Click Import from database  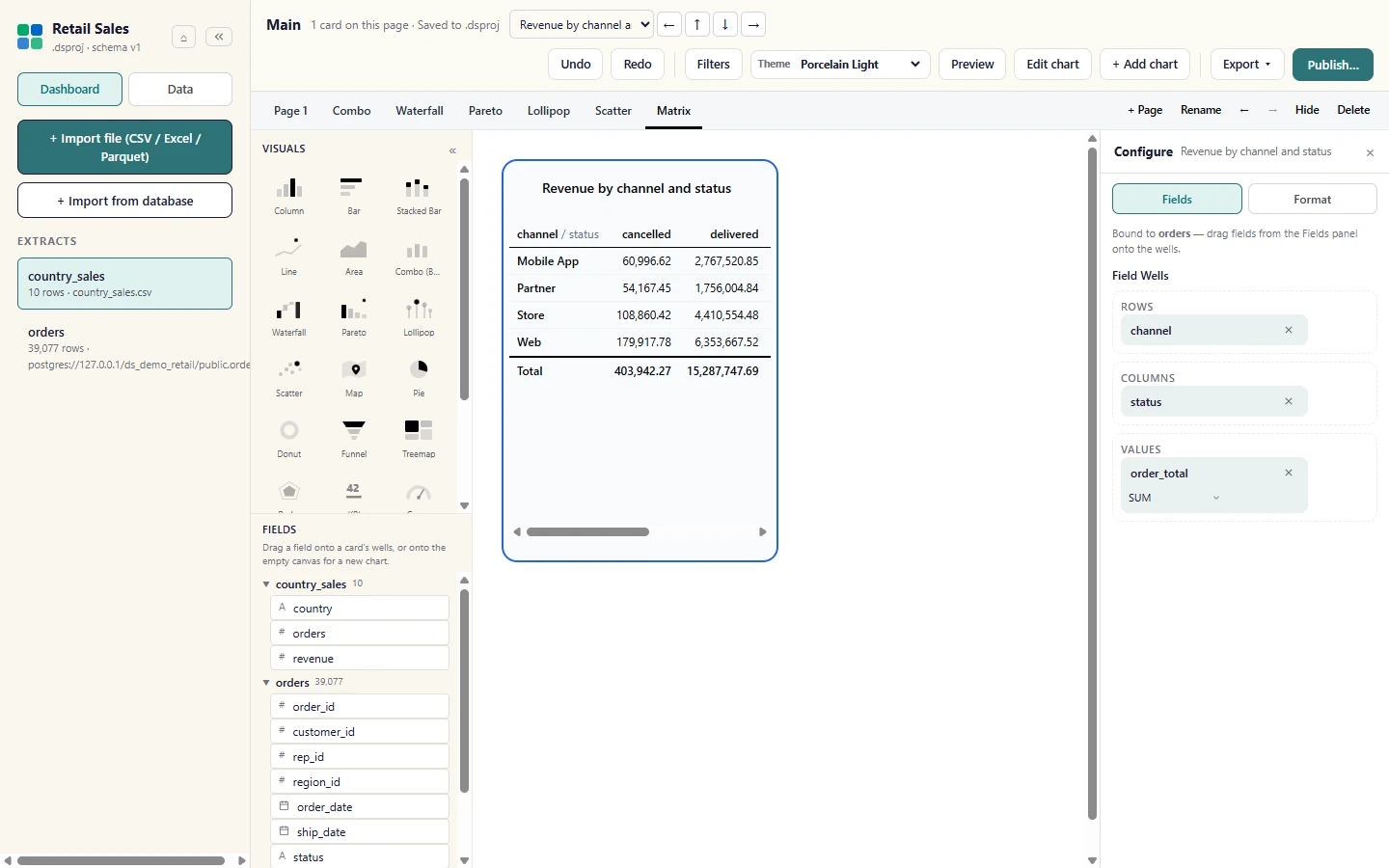[x=124, y=201]
